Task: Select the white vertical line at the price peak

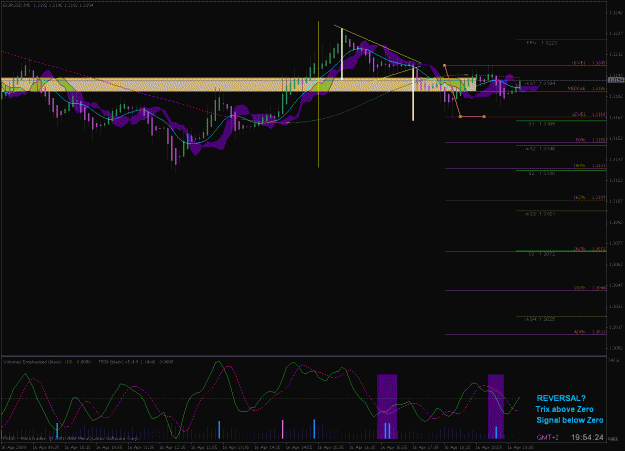Action: 342,54
